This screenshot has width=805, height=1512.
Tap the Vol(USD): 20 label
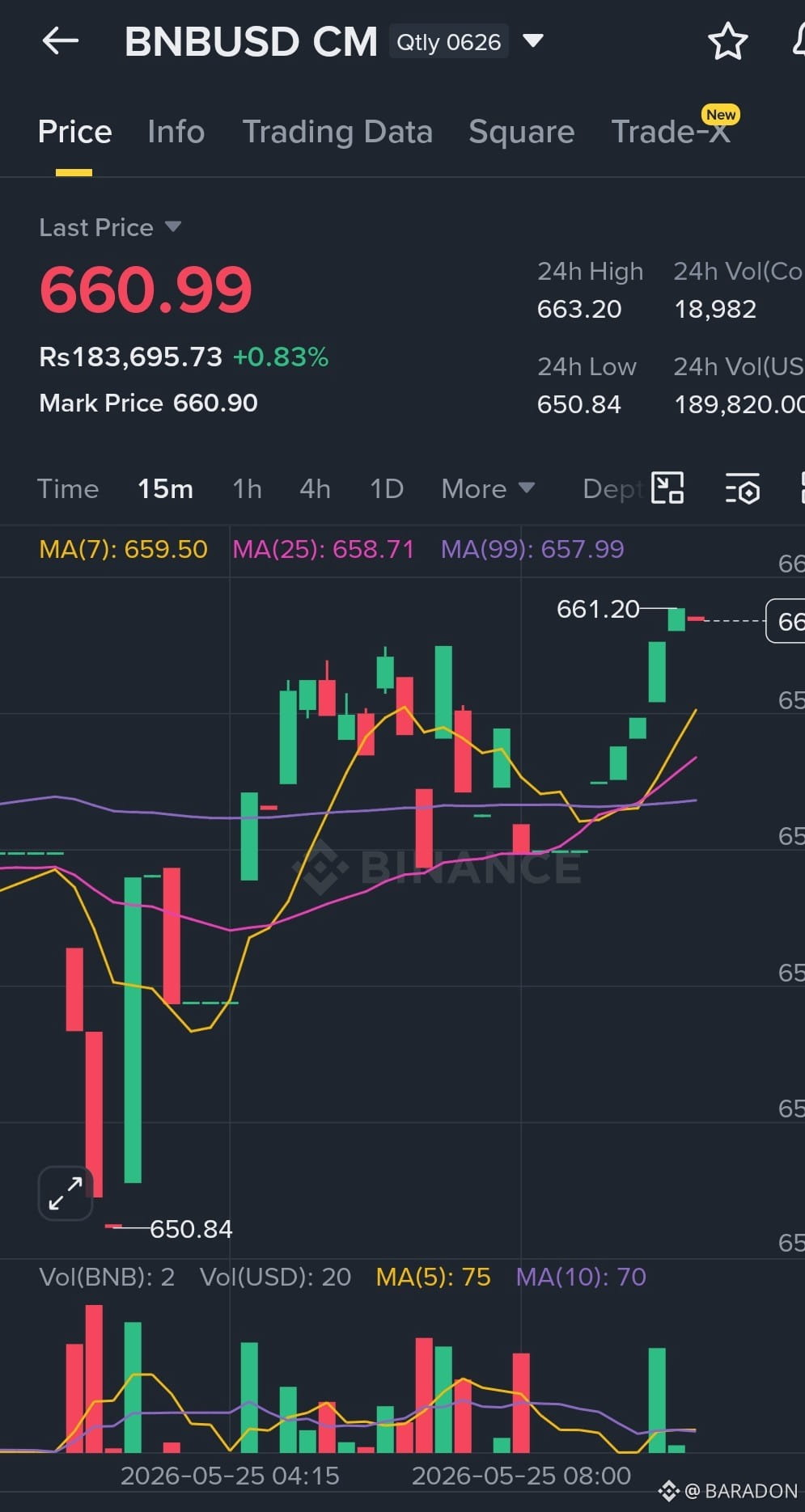275,1277
